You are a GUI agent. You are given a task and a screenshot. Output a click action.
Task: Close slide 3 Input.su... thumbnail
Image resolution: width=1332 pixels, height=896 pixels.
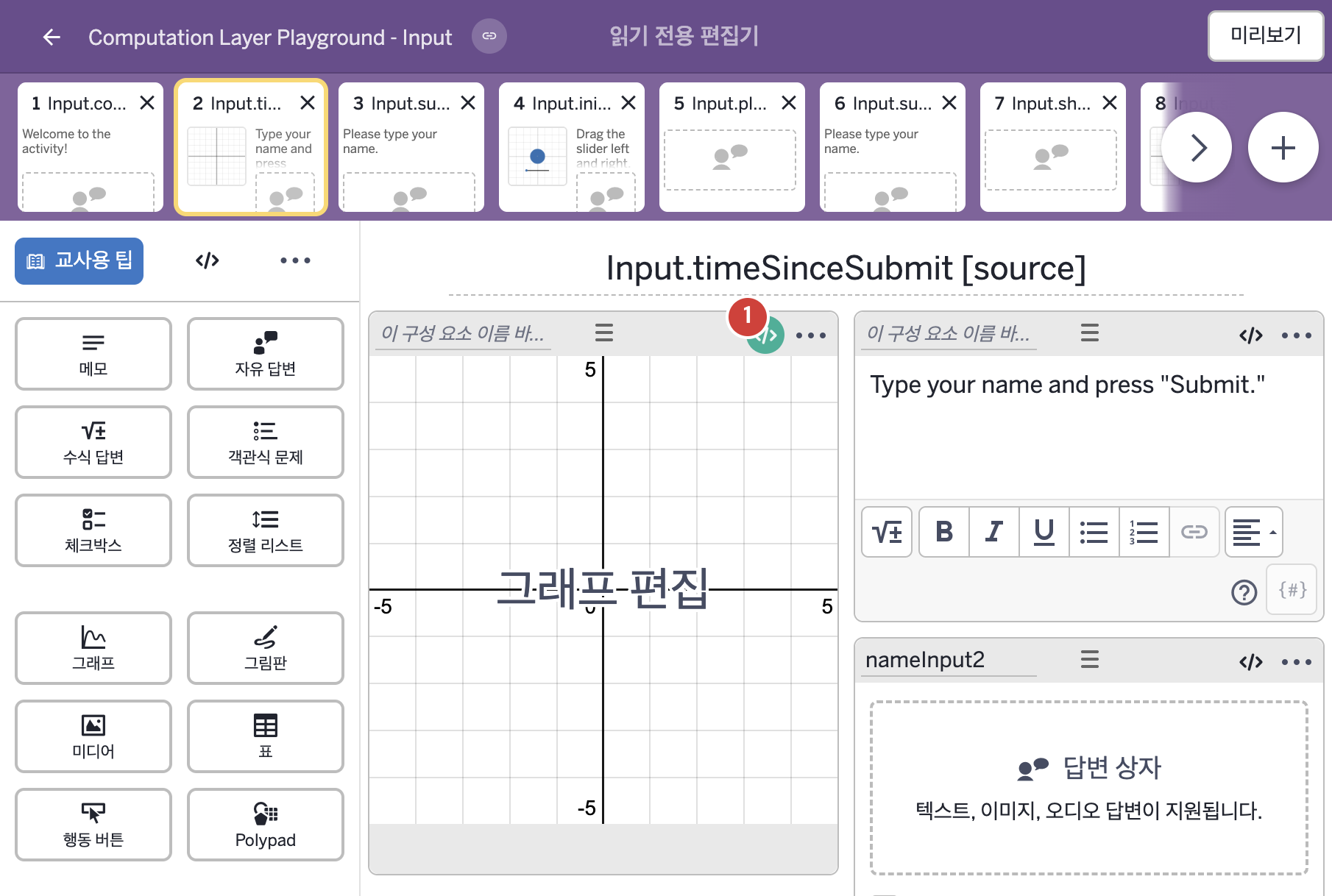click(x=468, y=103)
